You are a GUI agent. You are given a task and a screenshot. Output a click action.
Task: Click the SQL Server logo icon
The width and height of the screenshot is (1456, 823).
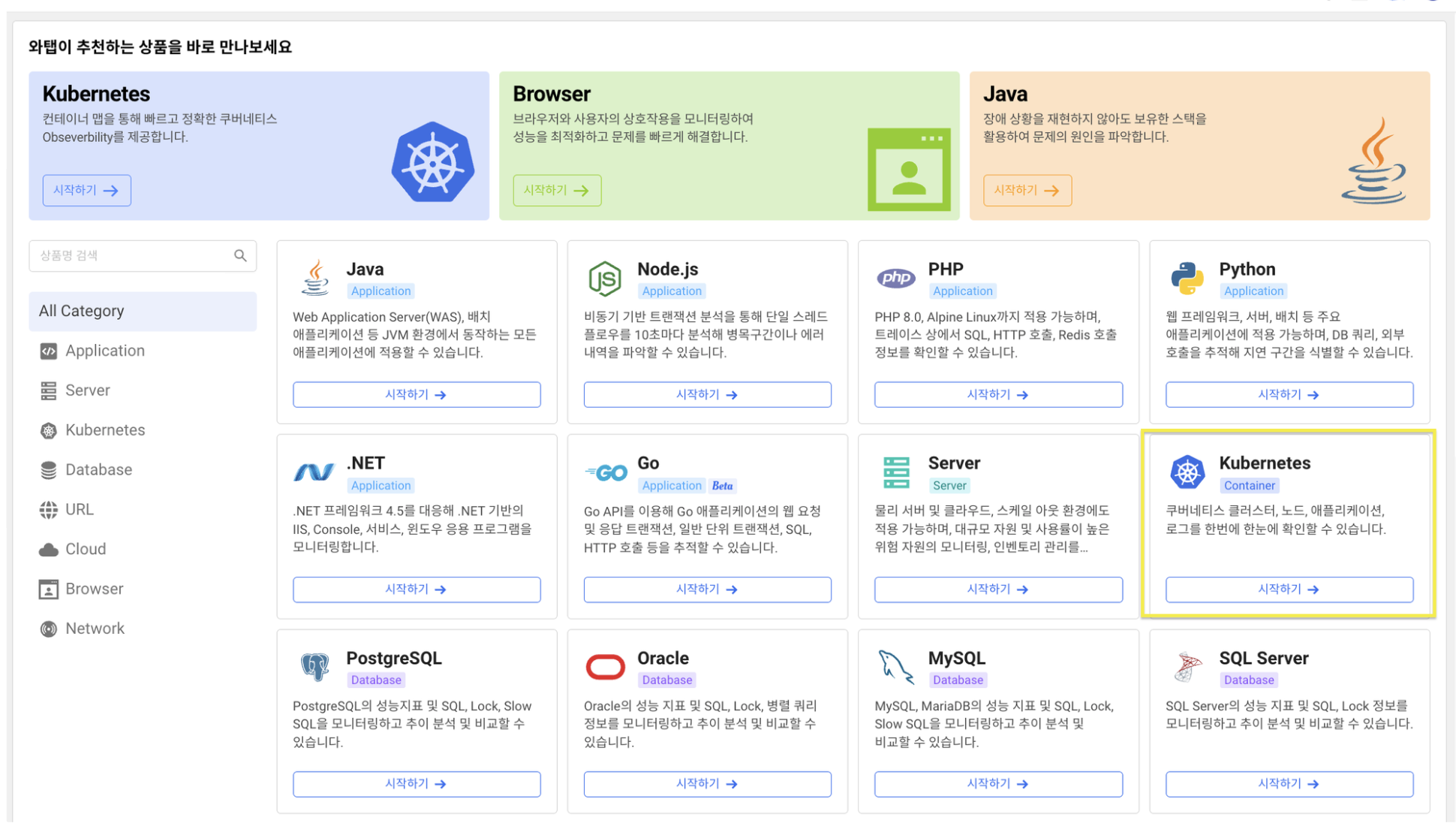point(1187,667)
